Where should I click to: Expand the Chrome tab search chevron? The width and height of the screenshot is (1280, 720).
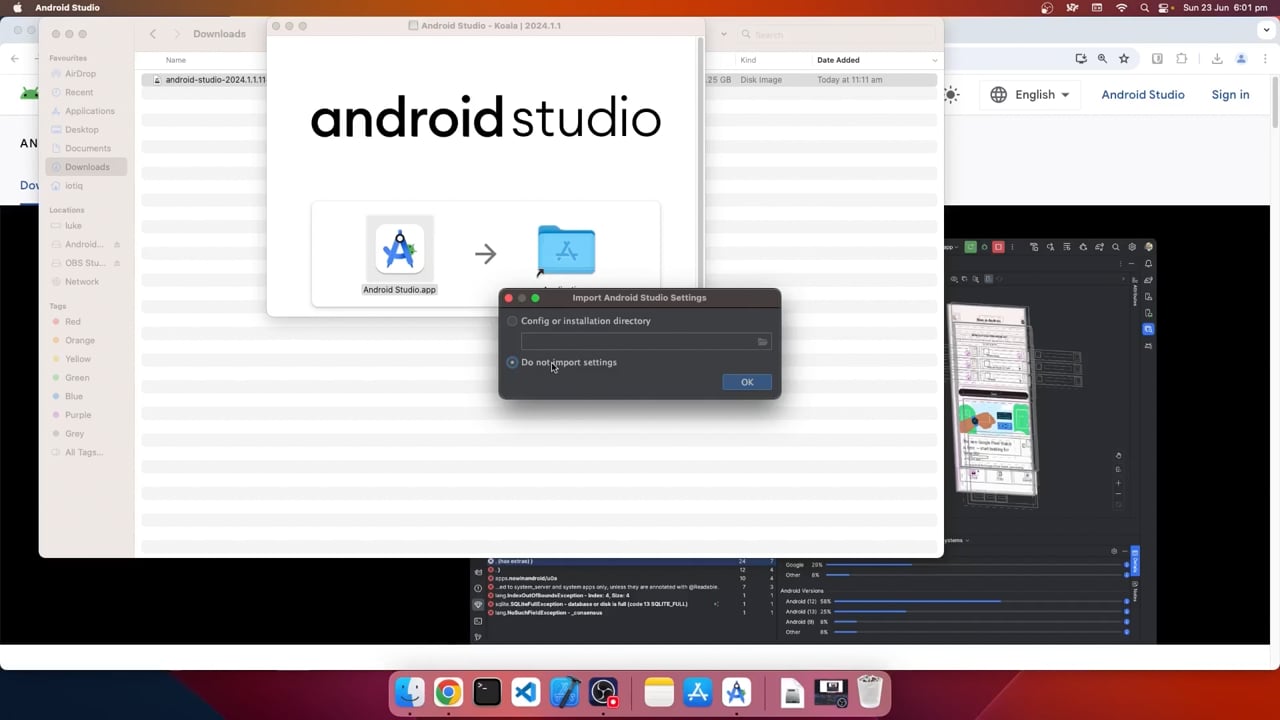coord(1267,30)
